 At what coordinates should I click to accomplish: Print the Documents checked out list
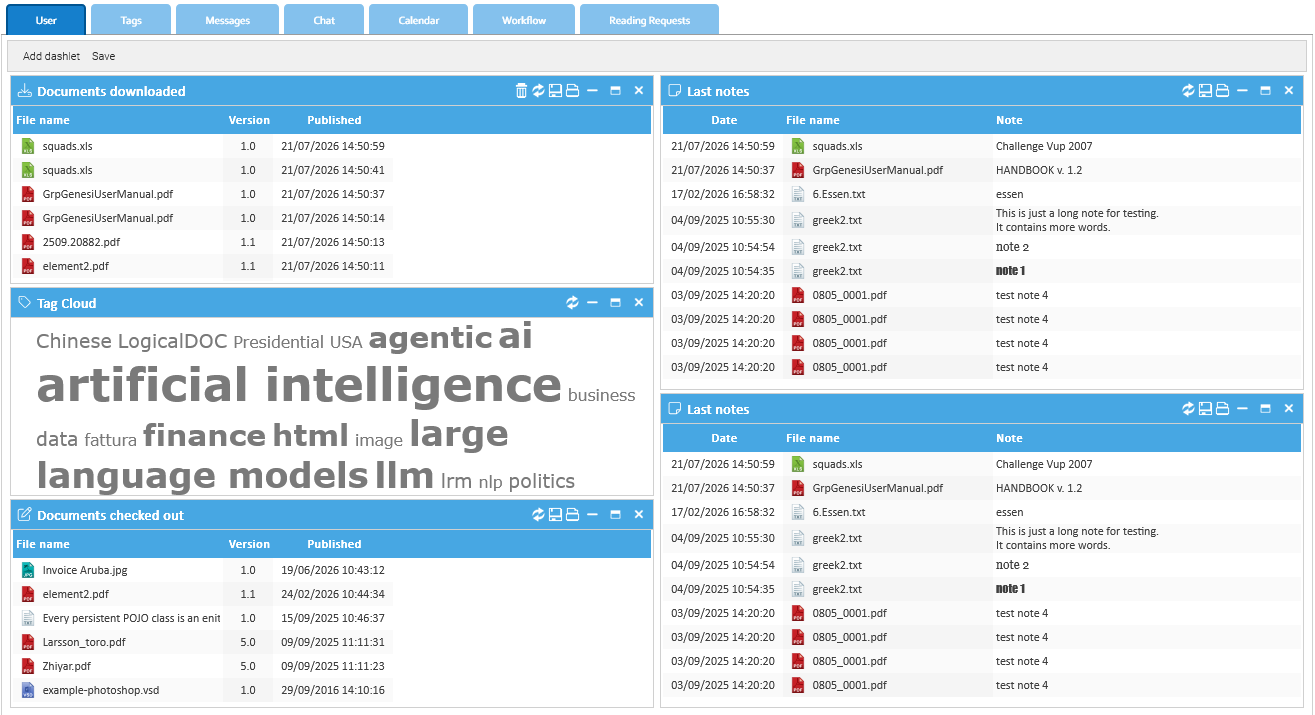[x=572, y=515]
